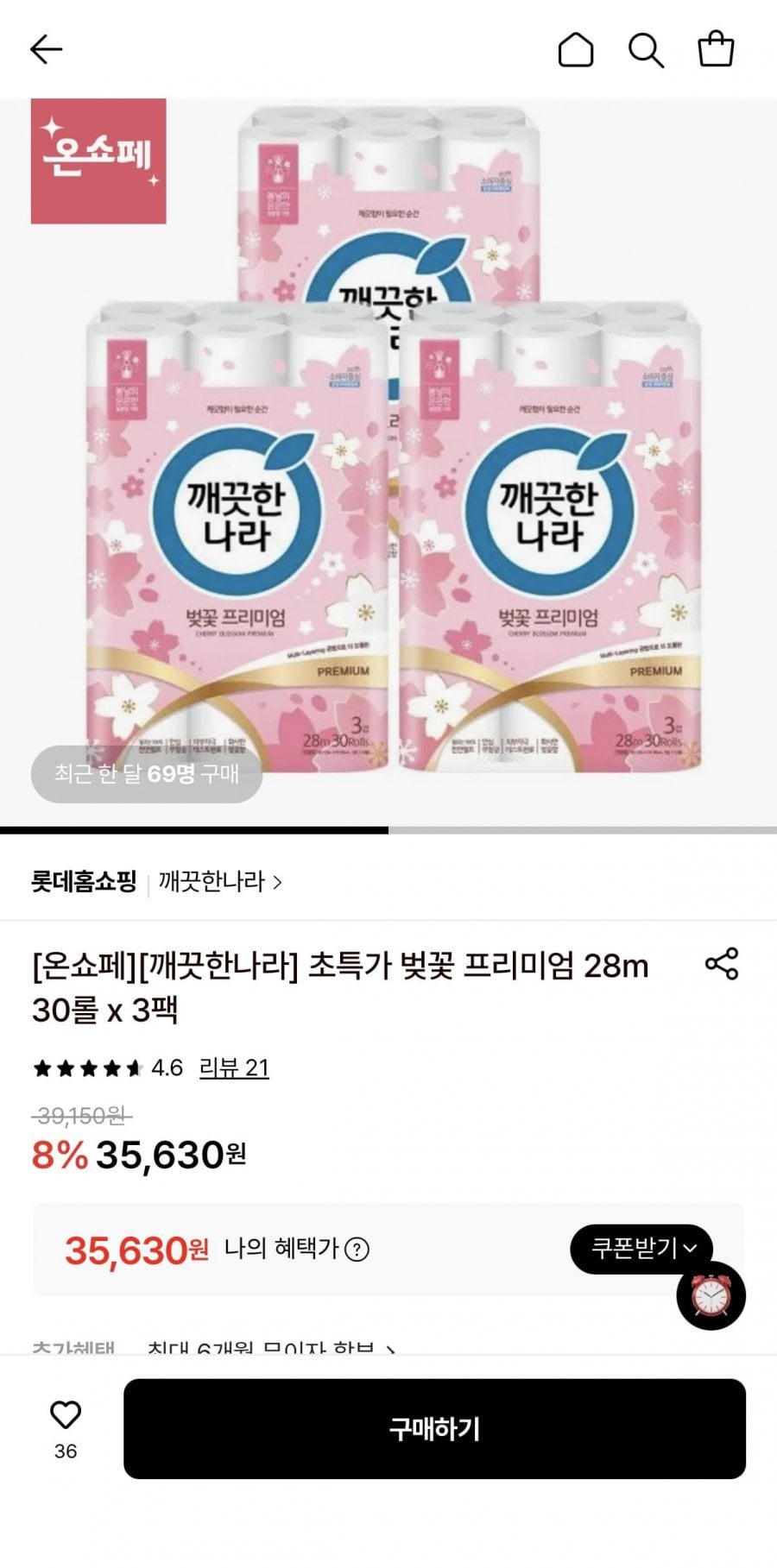Open the 롯데홈쇼핑 seller link

click(x=84, y=882)
